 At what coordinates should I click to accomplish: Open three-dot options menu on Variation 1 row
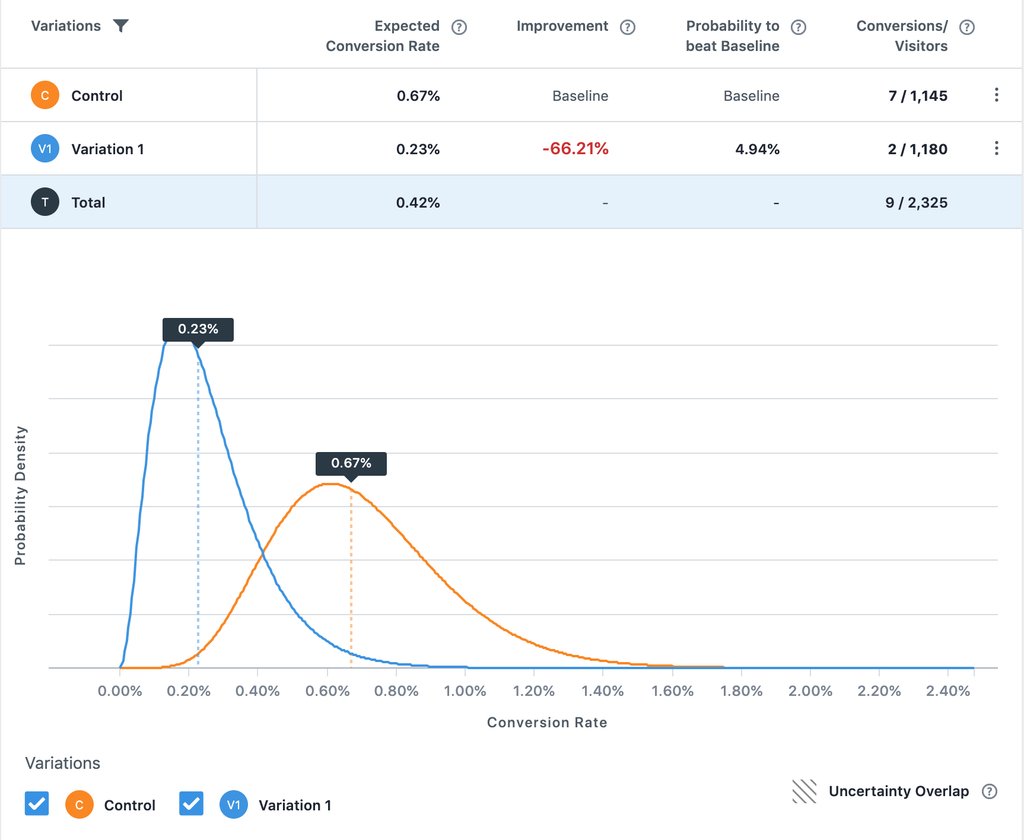click(x=996, y=149)
